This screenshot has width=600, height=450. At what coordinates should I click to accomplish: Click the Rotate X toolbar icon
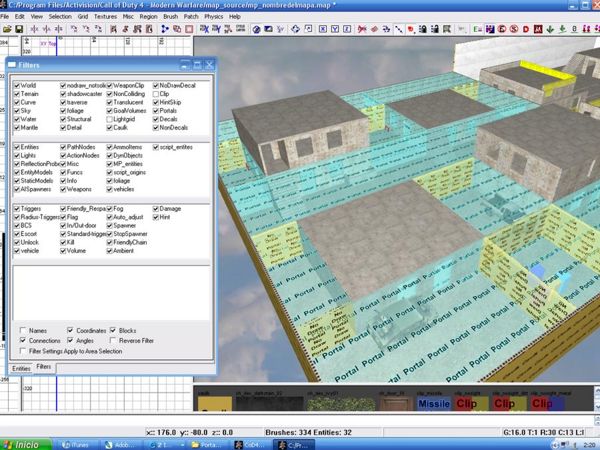pos(74,29)
